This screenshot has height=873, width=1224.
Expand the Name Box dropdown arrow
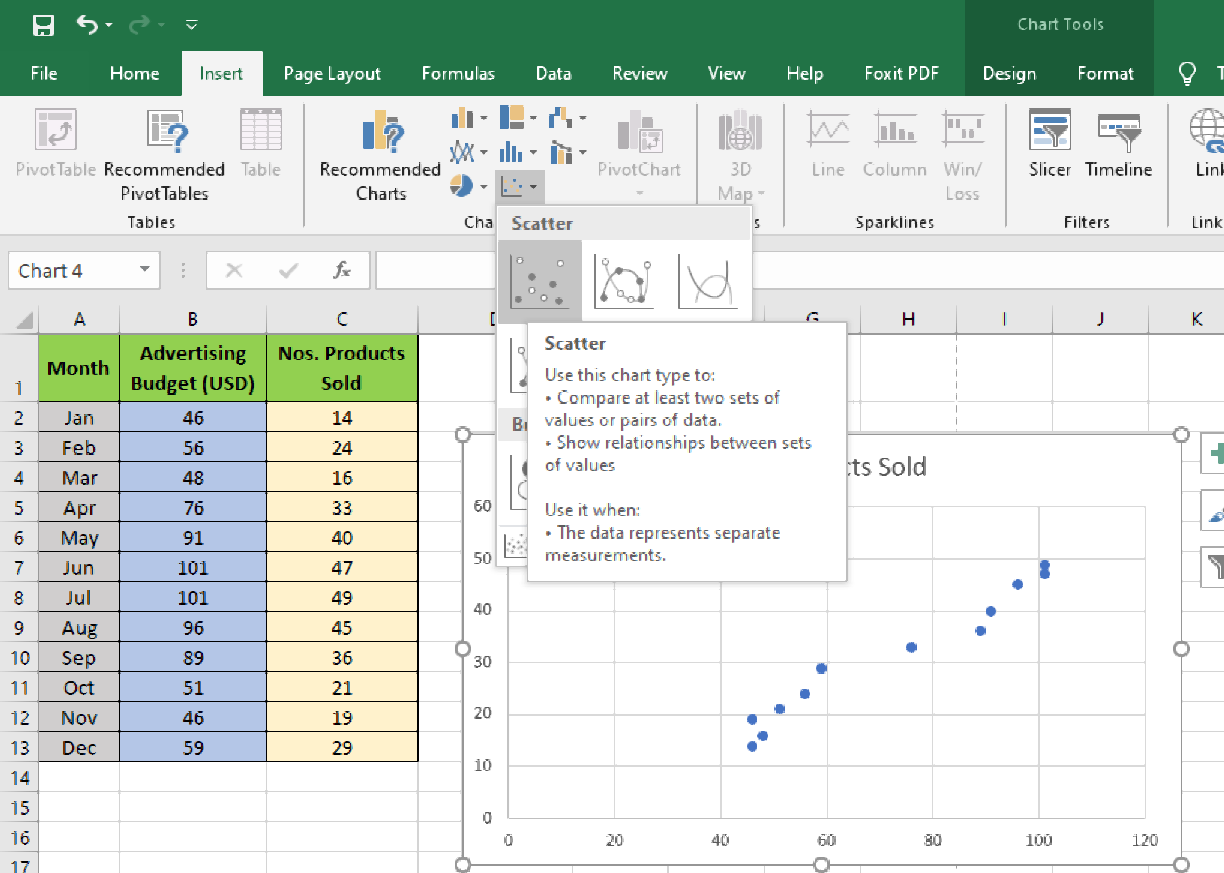(145, 270)
